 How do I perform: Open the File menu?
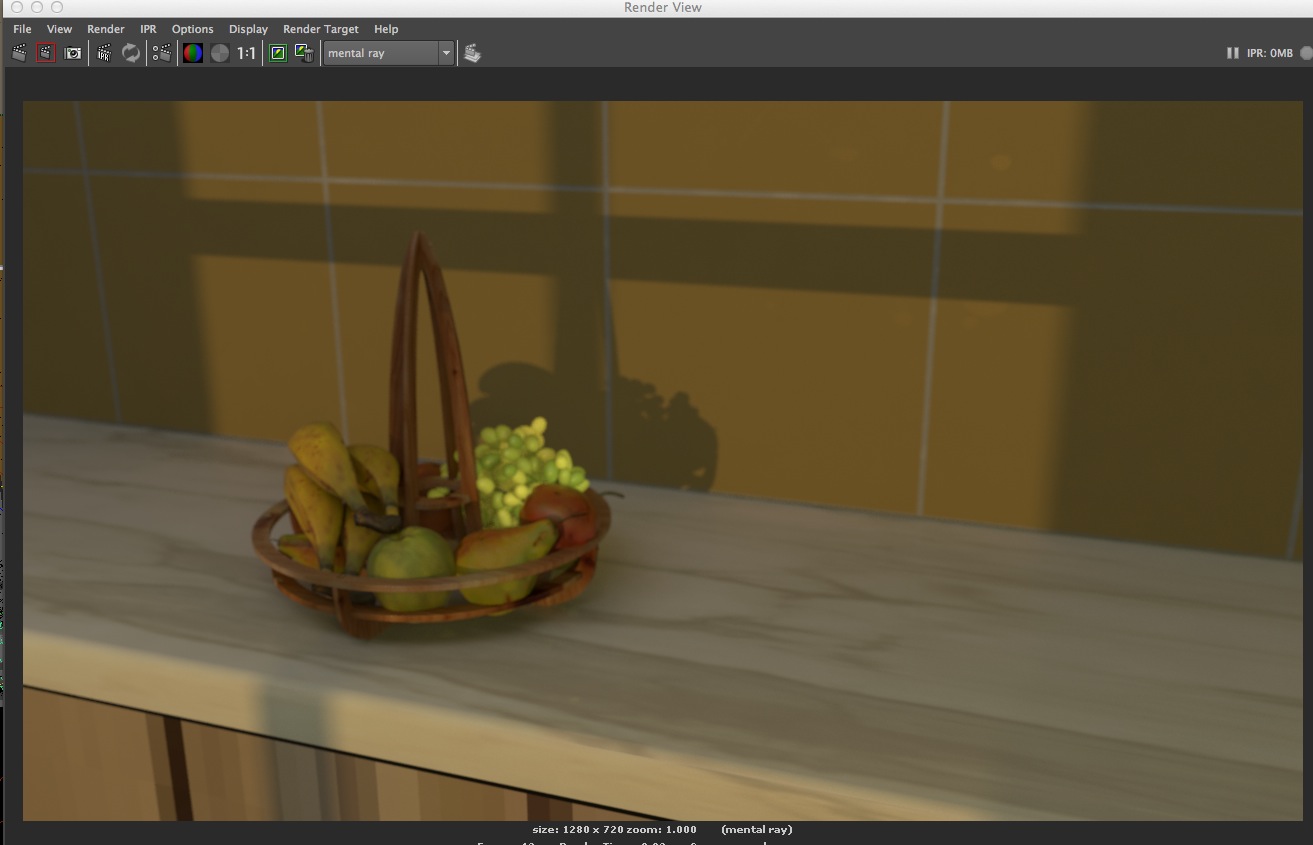22,29
